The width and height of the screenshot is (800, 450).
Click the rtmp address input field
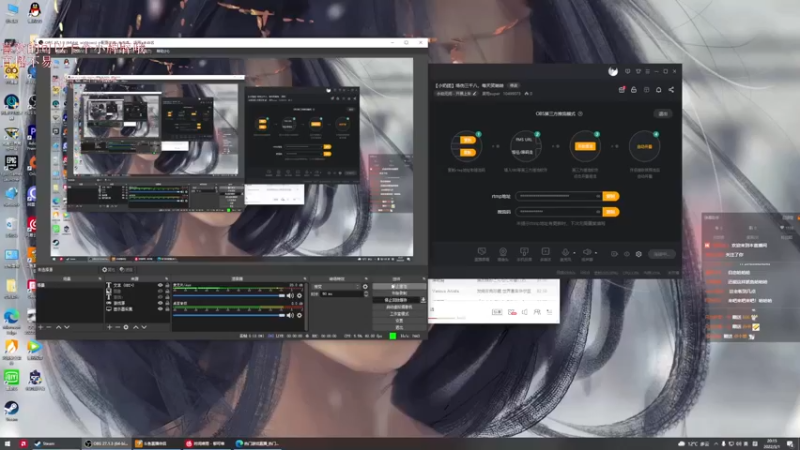(x=559, y=196)
